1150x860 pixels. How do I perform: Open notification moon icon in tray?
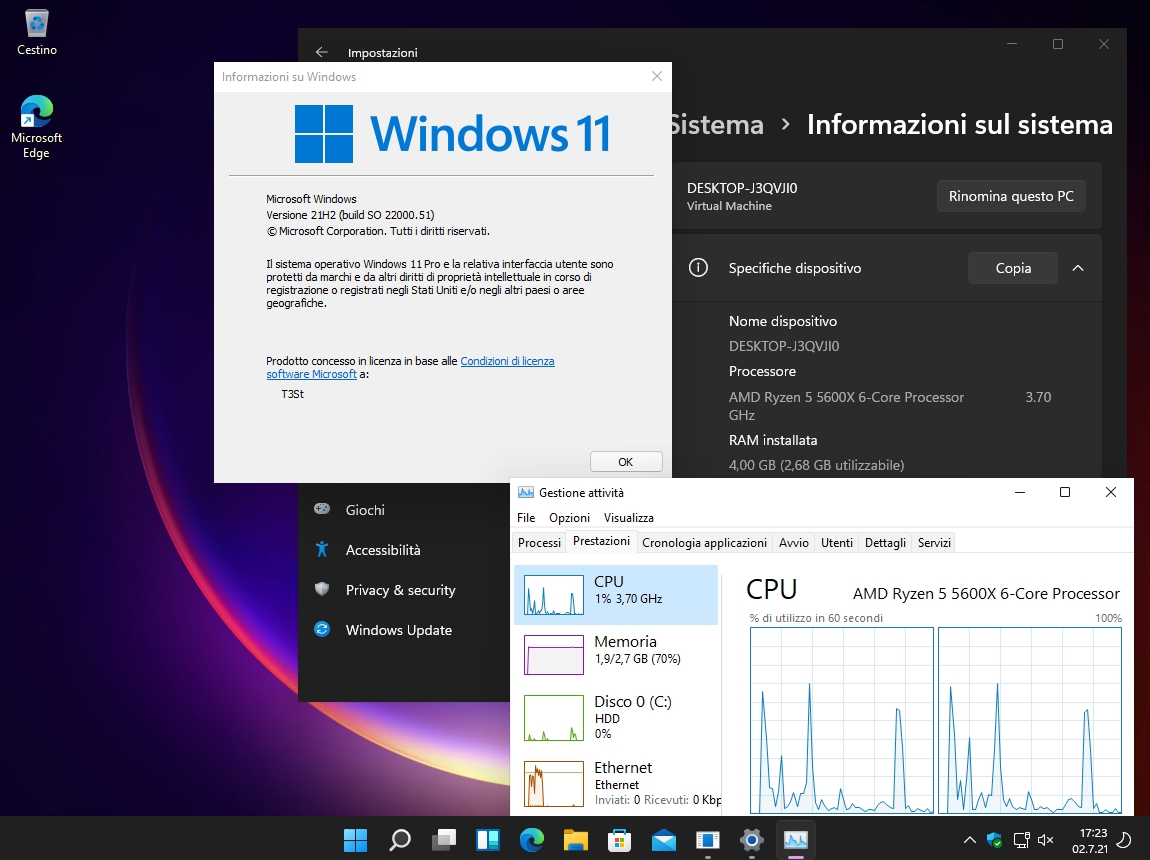pyautogui.click(x=1124, y=840)
